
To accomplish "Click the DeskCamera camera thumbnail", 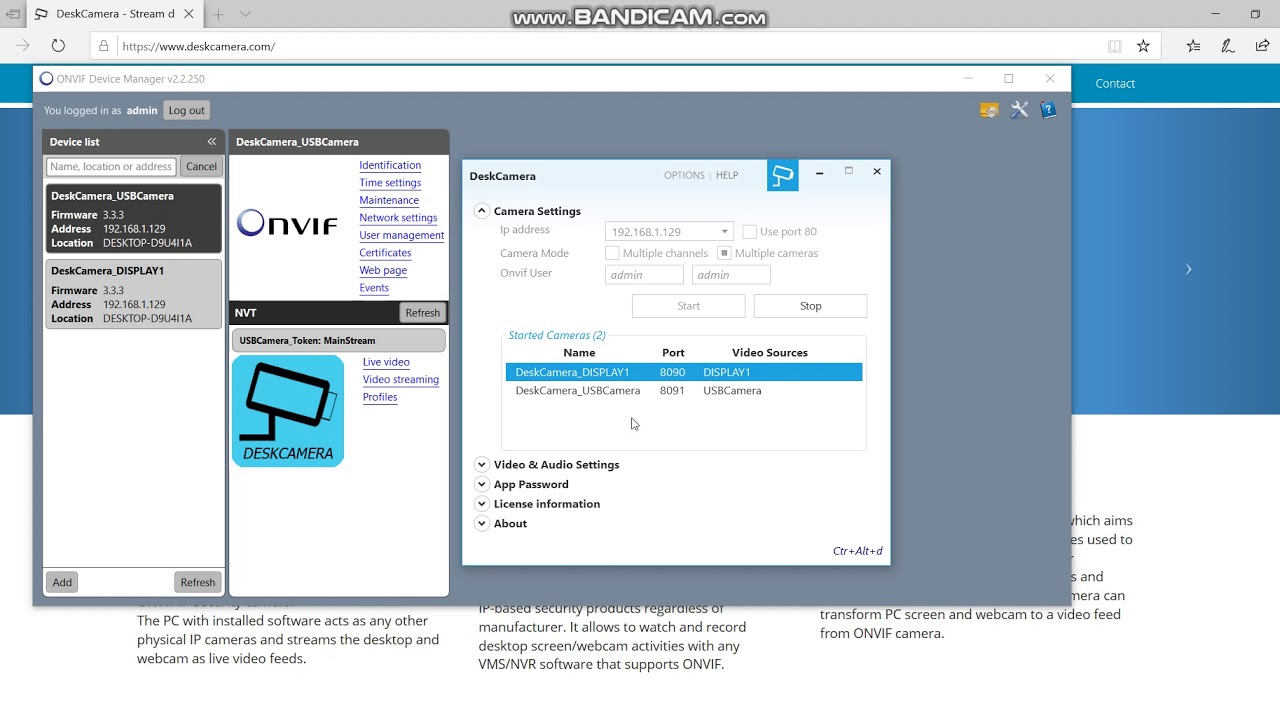I will click(x=288, y=411).
